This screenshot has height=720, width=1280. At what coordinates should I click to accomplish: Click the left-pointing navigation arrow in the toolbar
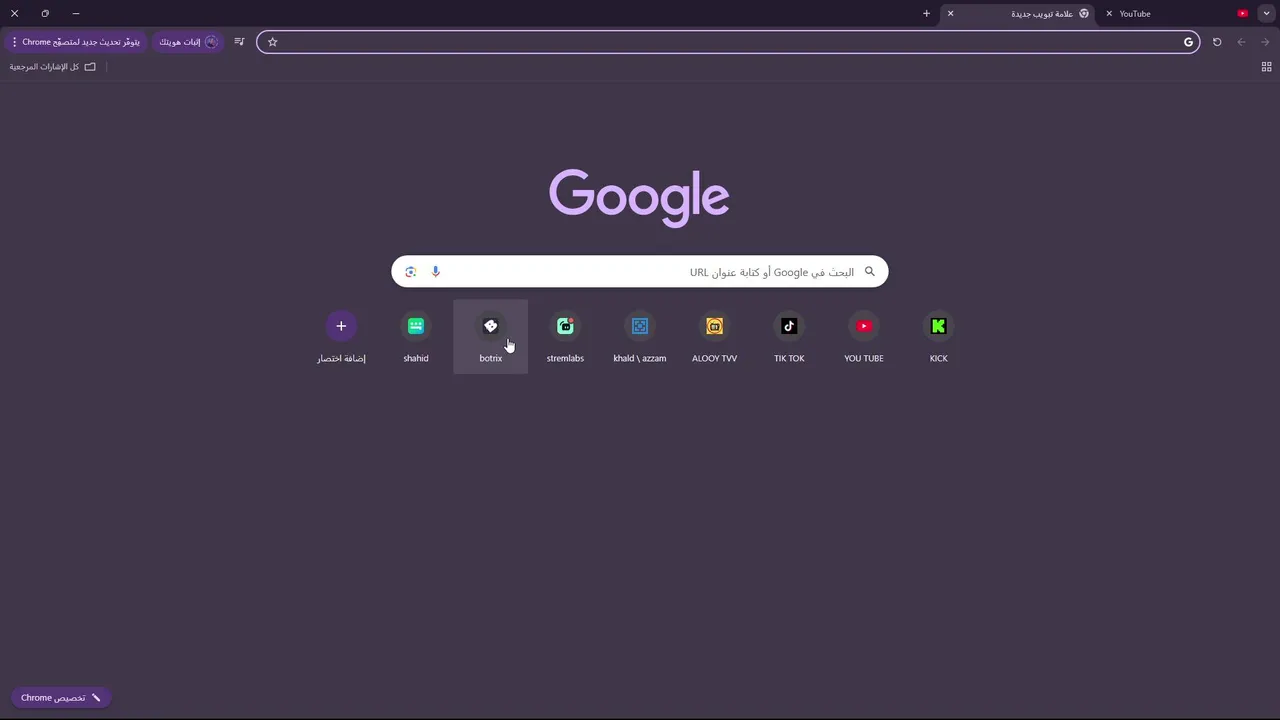click(x=1242, y=42)
